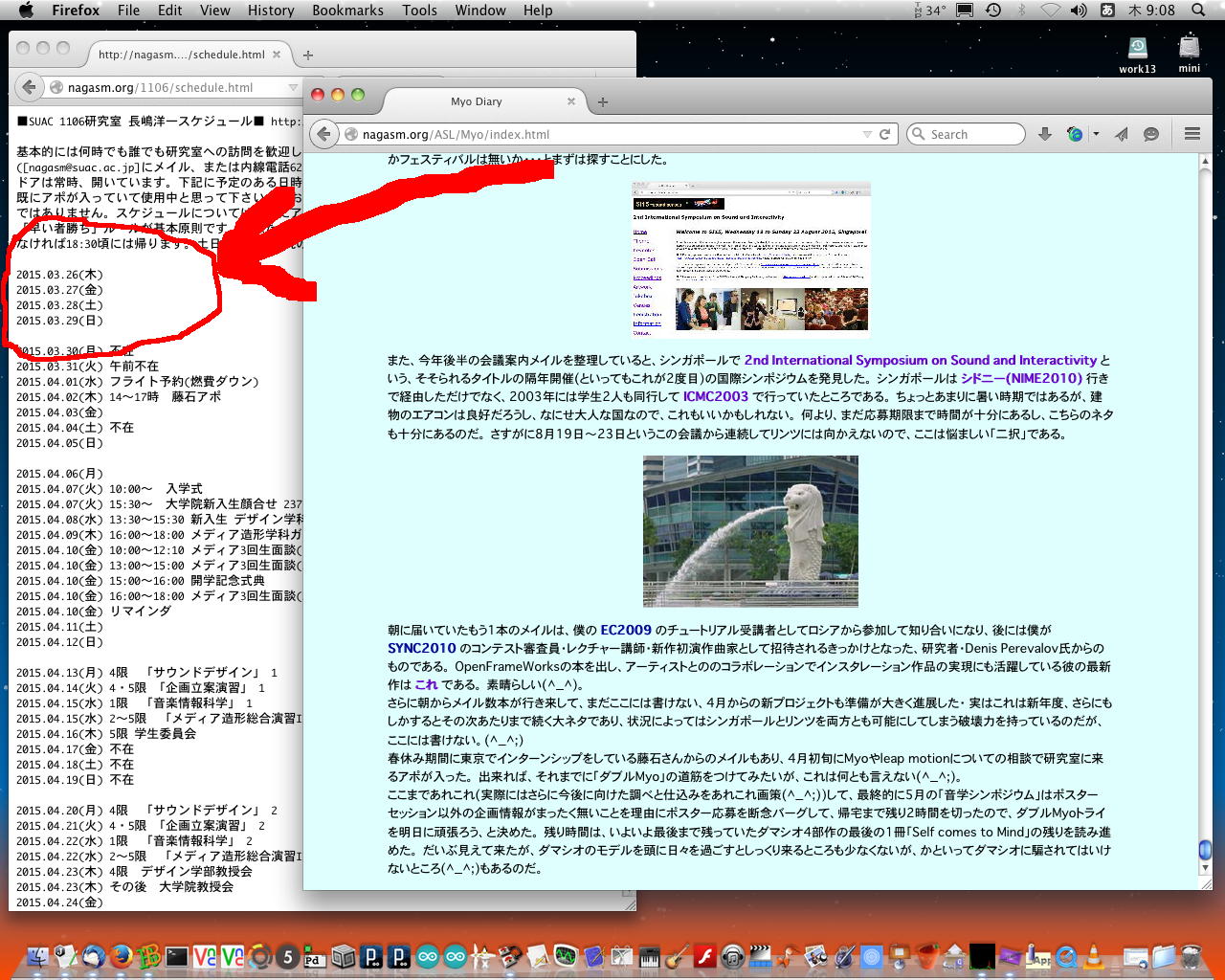Click the Myo Diary vertical scrollbar thumb
1225x980 pixels.
(x=1205, y=851)
